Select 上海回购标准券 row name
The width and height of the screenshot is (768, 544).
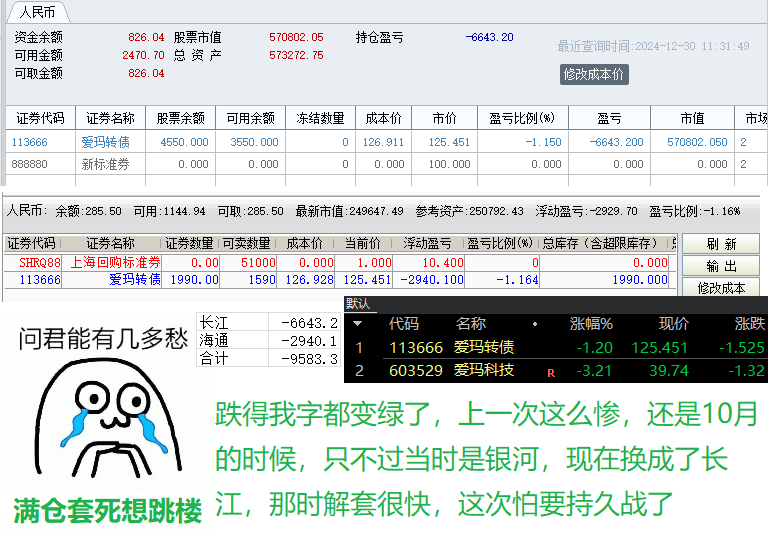pos(116,262)
